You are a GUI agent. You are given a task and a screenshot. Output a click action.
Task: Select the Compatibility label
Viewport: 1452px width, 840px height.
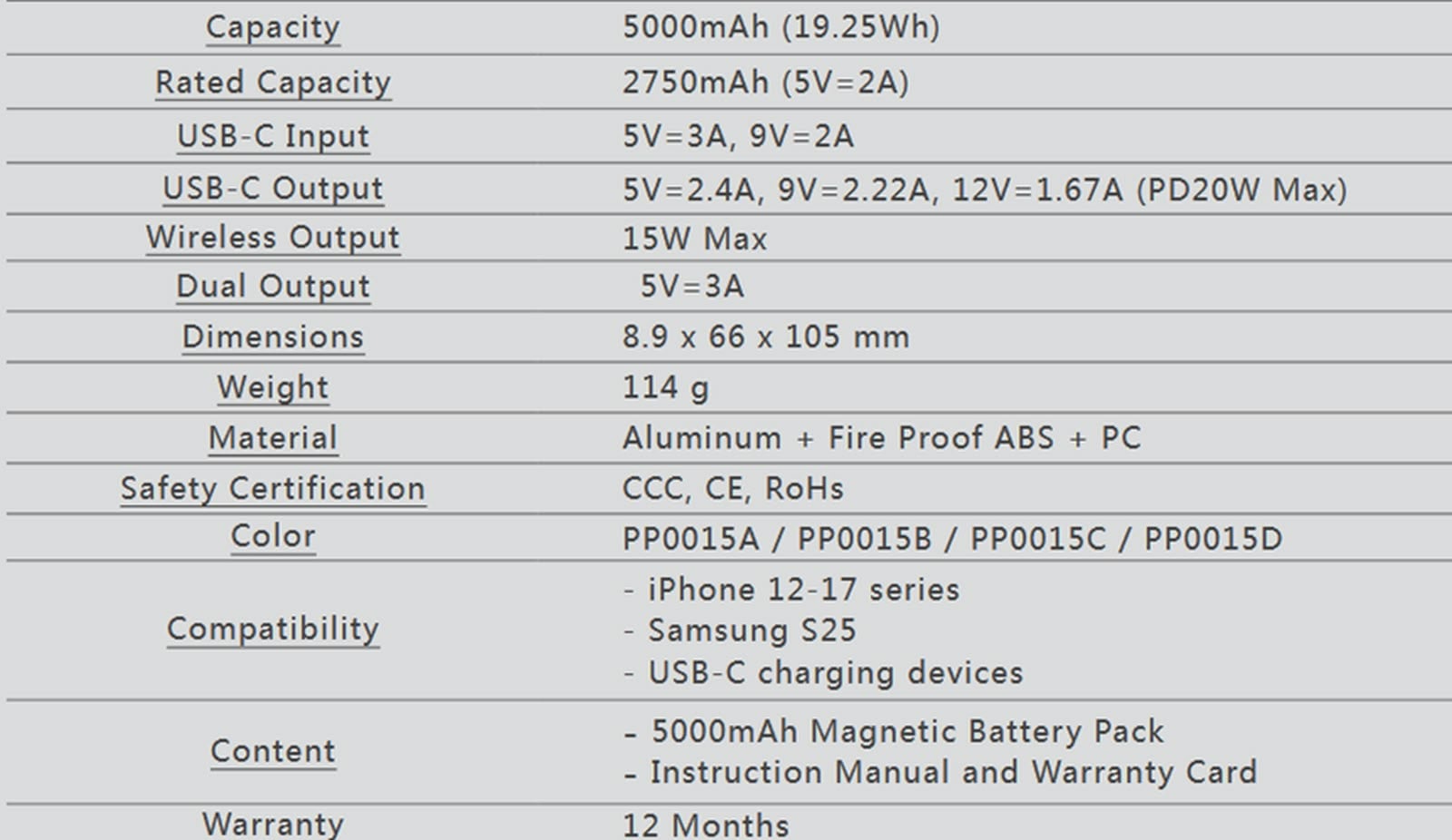tap(272, 629)
